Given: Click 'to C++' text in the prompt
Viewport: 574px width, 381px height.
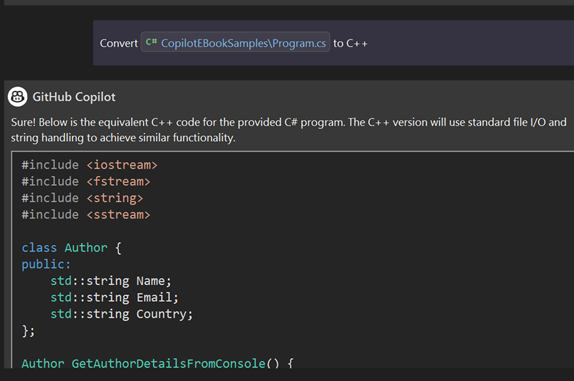Looking at the screenshot, I should [350, 43].
